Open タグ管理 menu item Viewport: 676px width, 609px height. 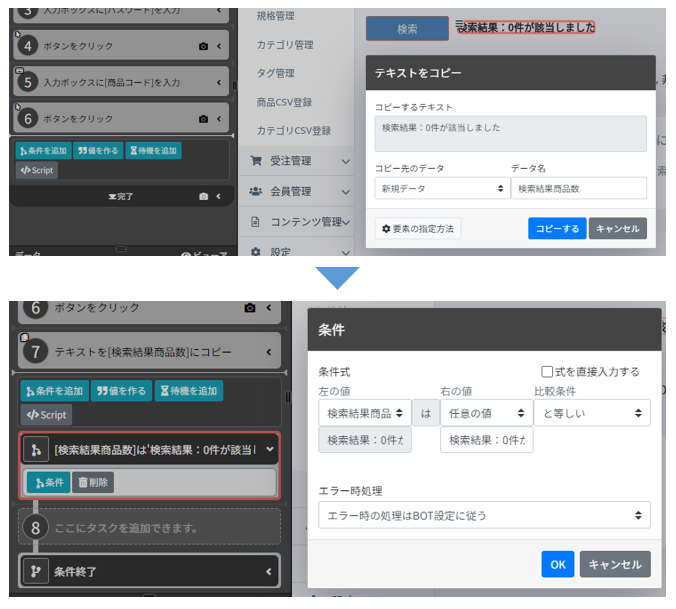(275, 73)
